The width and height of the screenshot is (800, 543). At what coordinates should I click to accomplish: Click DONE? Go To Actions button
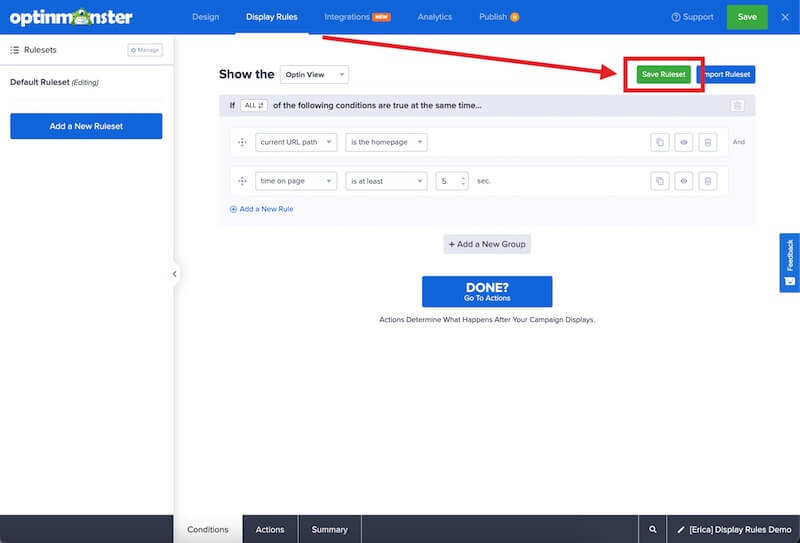click(x=487, y=292)
